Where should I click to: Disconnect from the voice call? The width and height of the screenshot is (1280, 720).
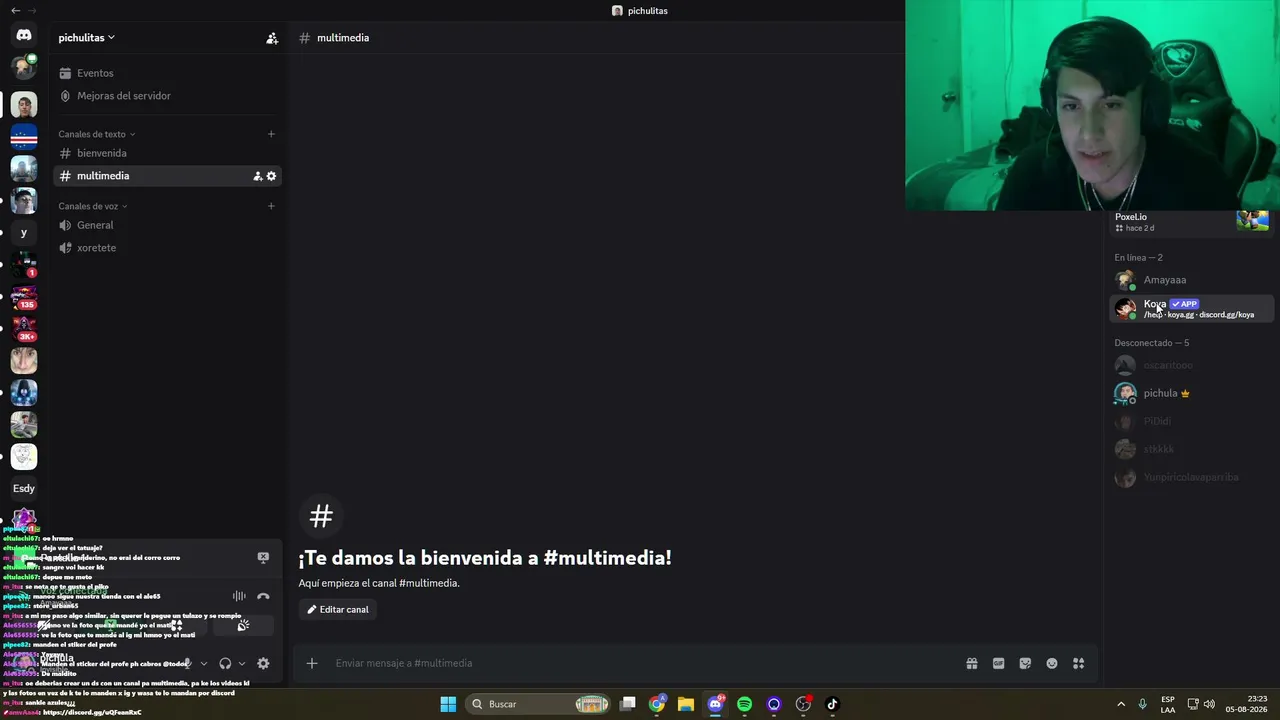click(263, 596)
